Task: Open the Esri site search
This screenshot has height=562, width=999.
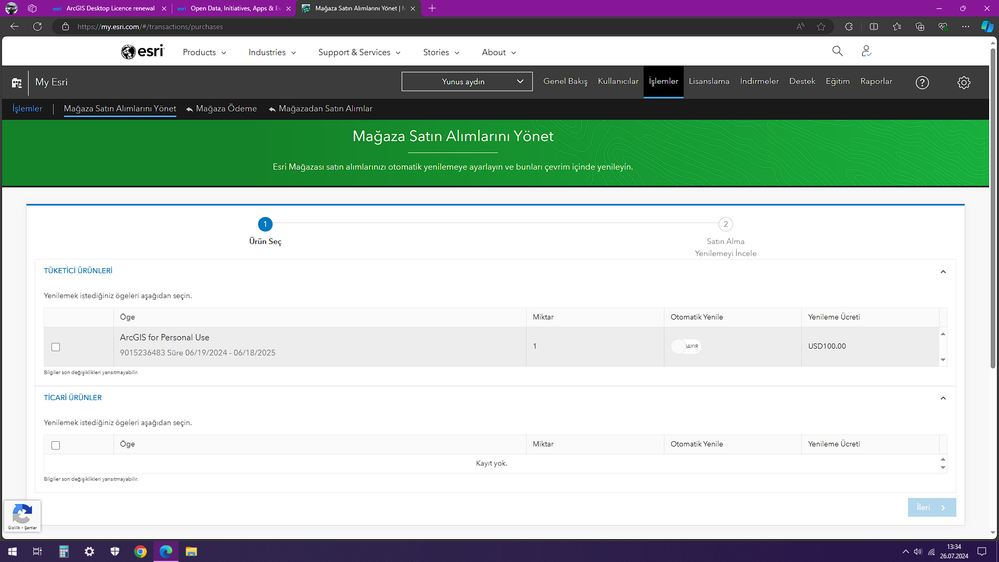Action: click(x=837, y=51)
